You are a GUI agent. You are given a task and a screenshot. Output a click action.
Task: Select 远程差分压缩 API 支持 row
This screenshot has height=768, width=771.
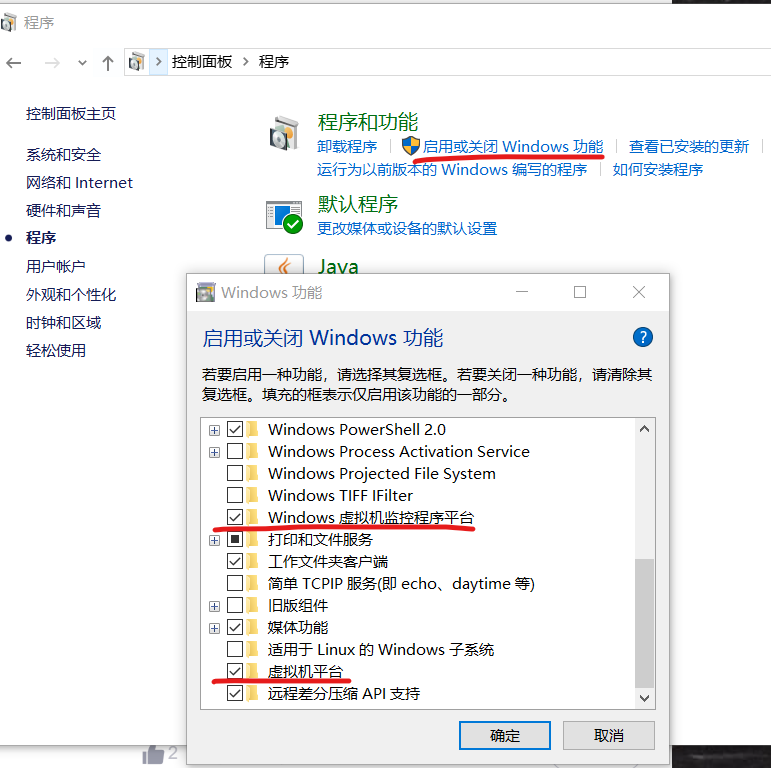coord(344,693)
